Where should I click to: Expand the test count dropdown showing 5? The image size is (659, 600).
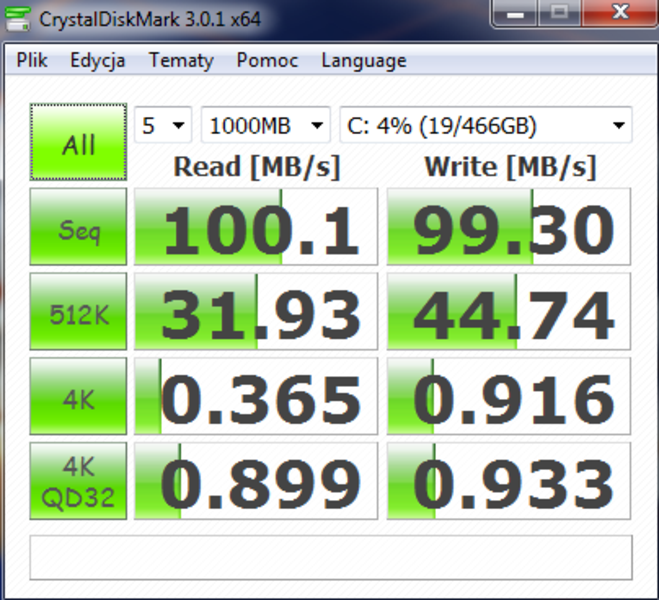coord(163,125)
